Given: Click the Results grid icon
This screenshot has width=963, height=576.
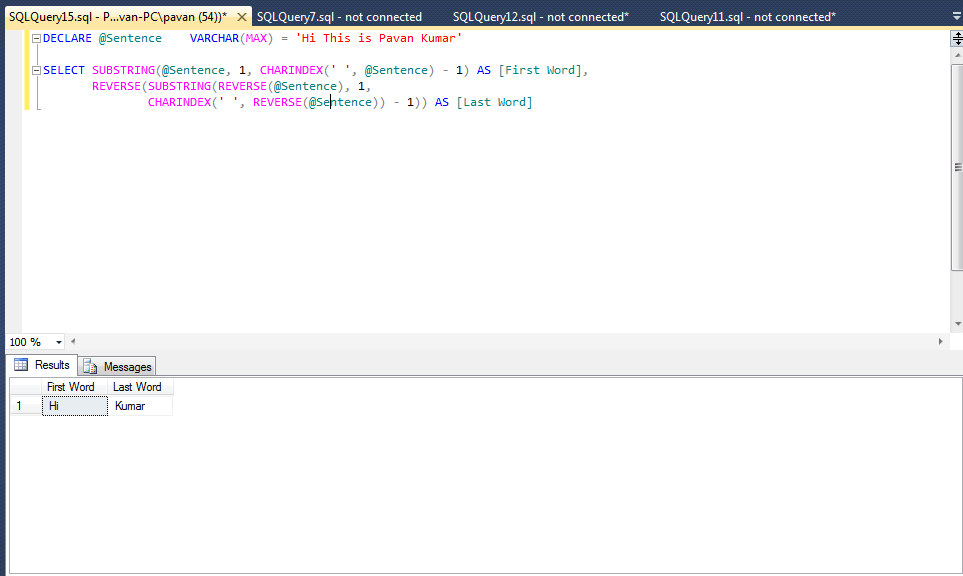Looking at the screenshot, I should tap(22, 365).
